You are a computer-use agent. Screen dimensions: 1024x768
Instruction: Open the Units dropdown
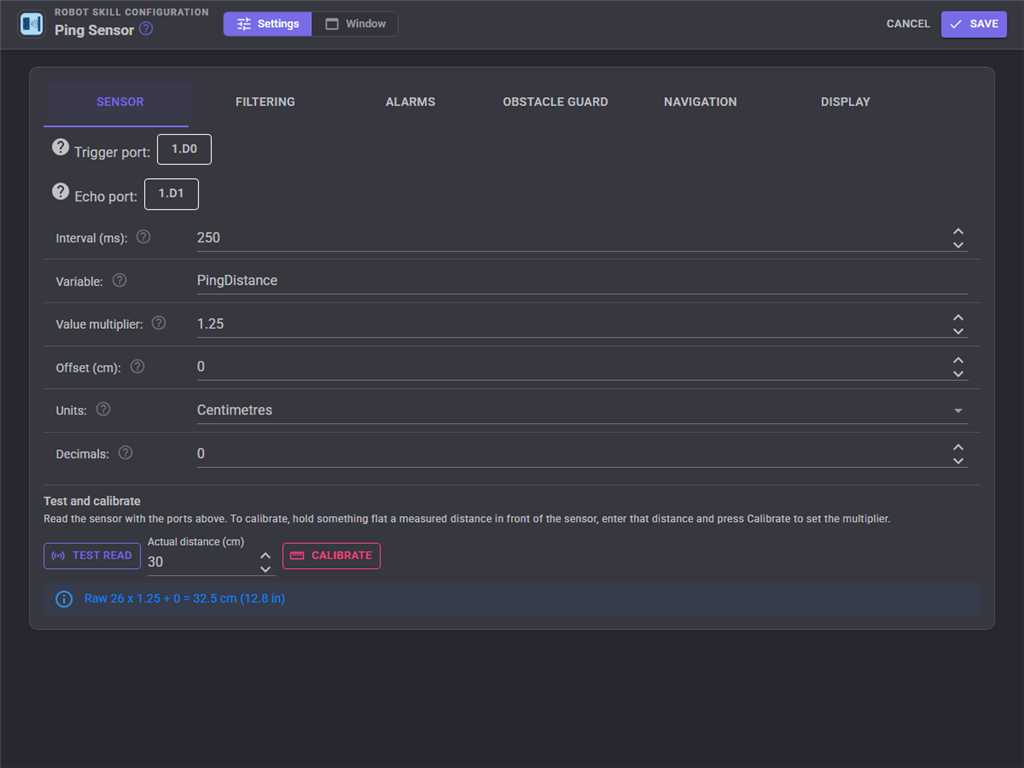click(583, 410)
